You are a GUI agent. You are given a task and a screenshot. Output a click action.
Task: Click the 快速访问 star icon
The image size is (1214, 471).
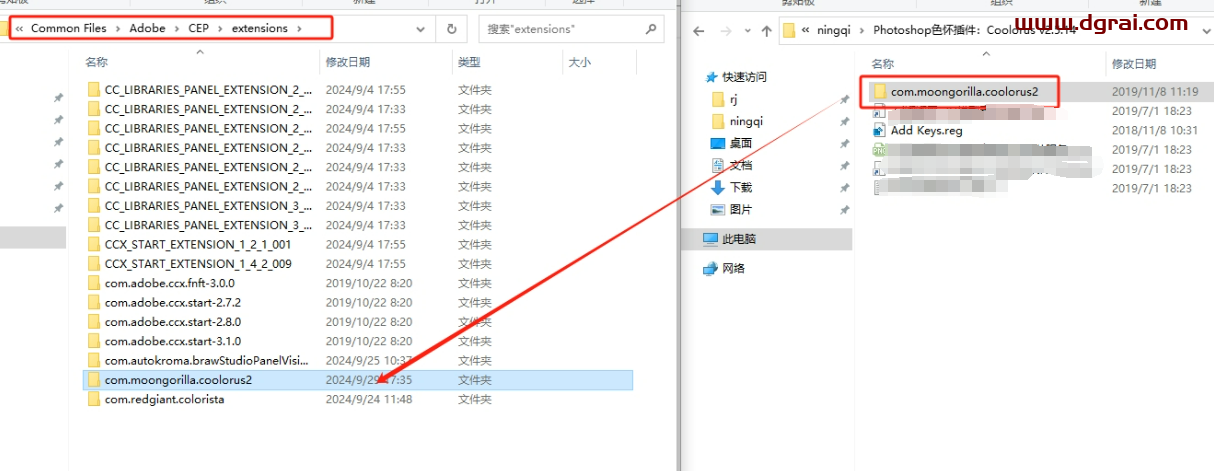pyautogui.click(x=711, y=77)
